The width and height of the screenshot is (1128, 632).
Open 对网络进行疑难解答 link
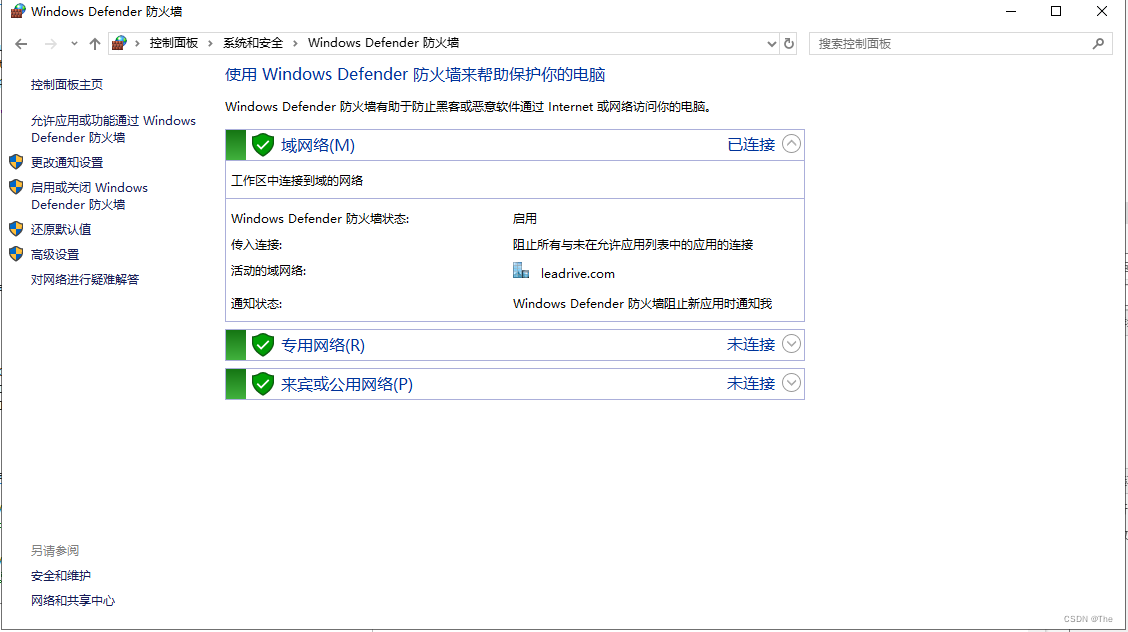[x=85, y=280]
